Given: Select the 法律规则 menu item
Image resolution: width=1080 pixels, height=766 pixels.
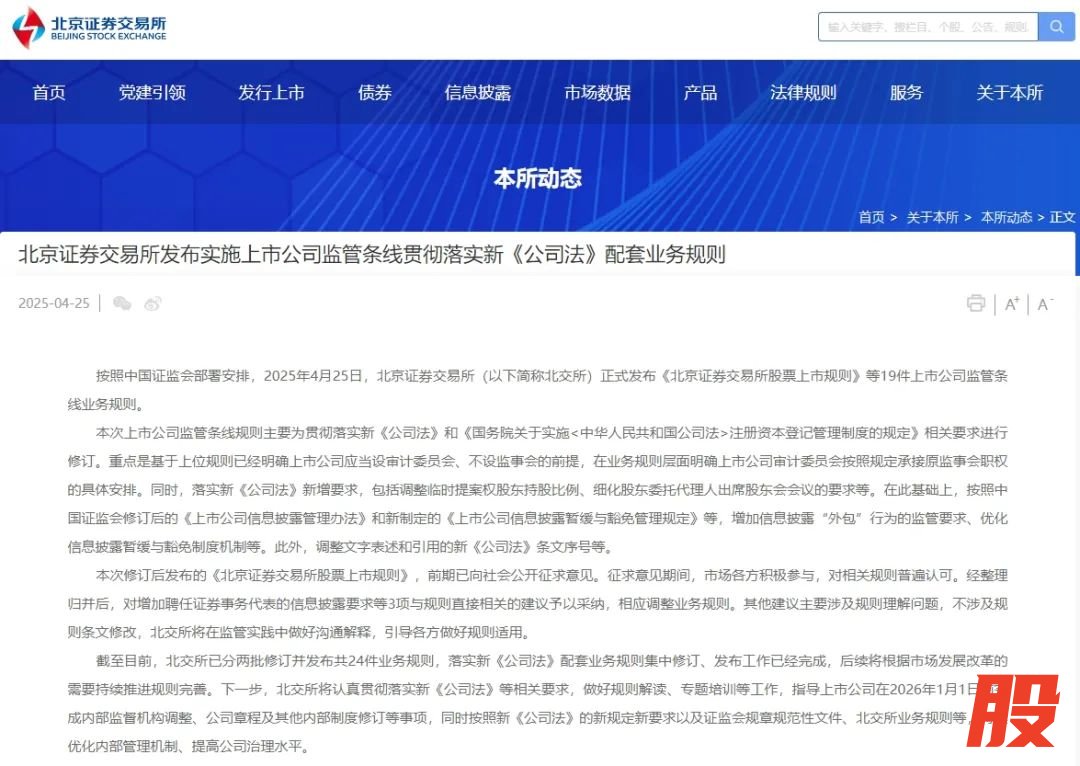Looking at the screenshot, I should pyautogui.click(x=803, y=93).
